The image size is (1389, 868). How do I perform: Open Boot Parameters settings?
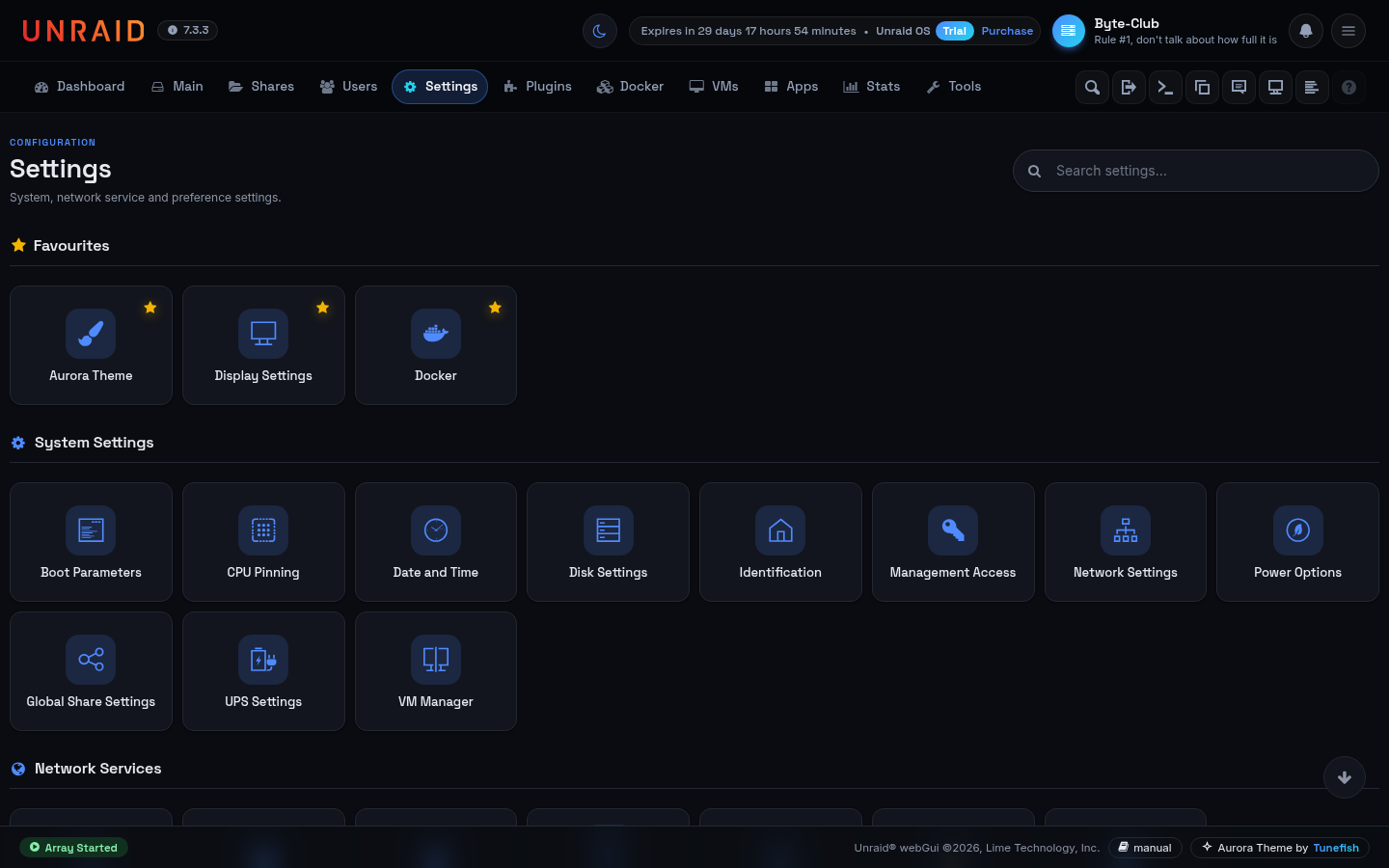(x=91, y=542)
